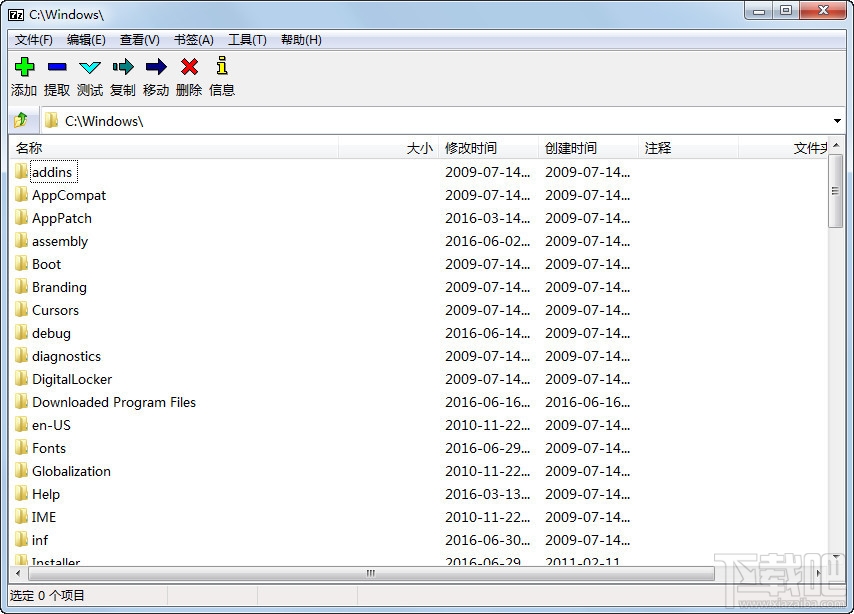Click the Extract (提取) toolbar icon
The width and height of the screenshot is (854, 614).
[56, 66]
